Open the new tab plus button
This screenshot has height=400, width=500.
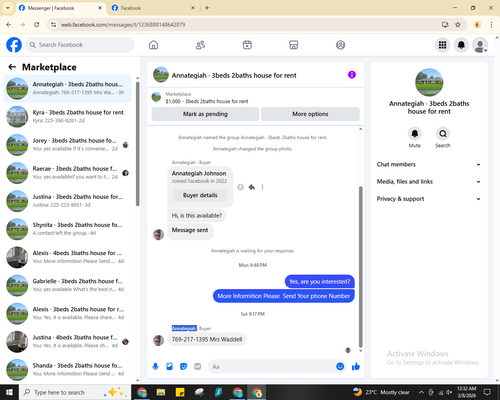point(207,8)
